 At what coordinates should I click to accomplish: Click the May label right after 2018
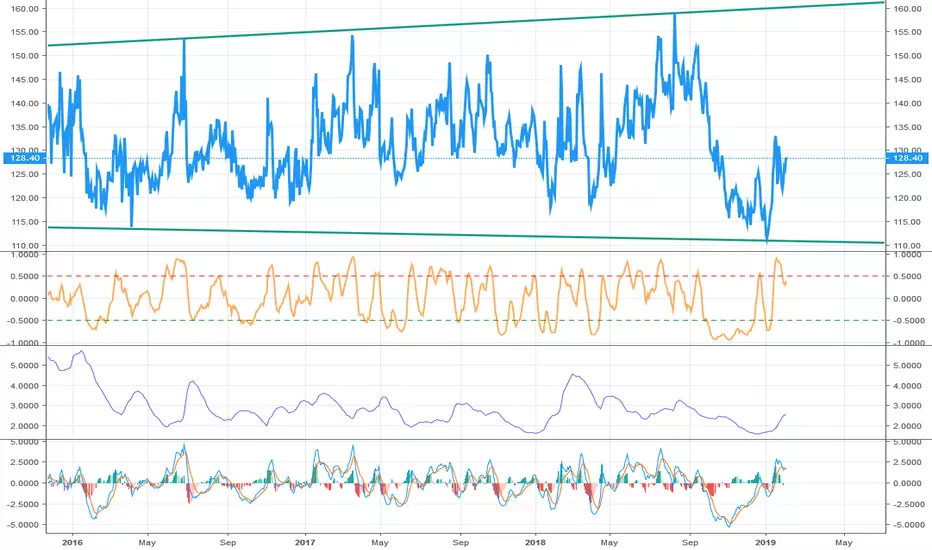pyautogui.click(x=609, y=542)
